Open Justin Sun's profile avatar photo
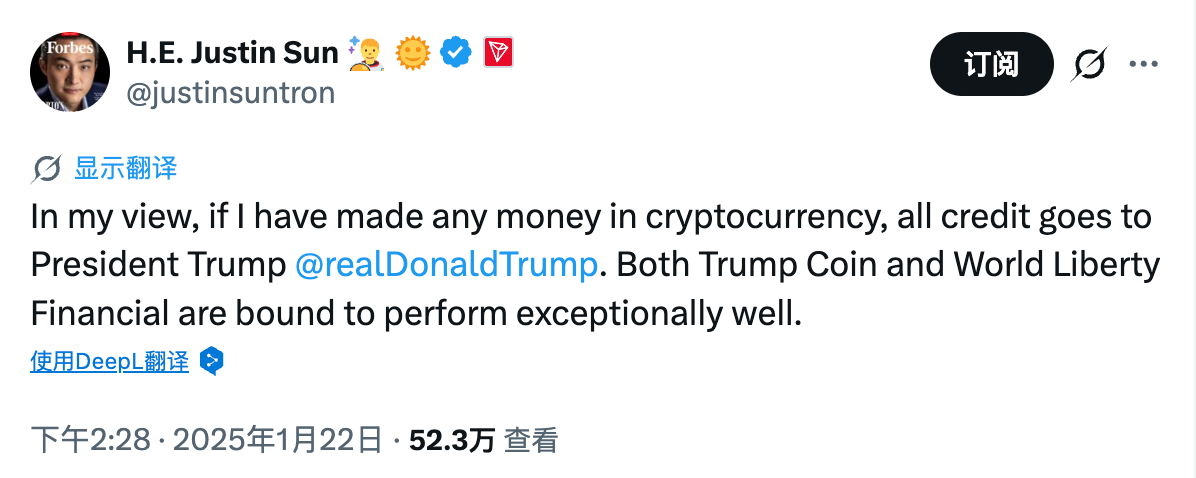Viewport: 1196px width, 478px height. point(71,72)
